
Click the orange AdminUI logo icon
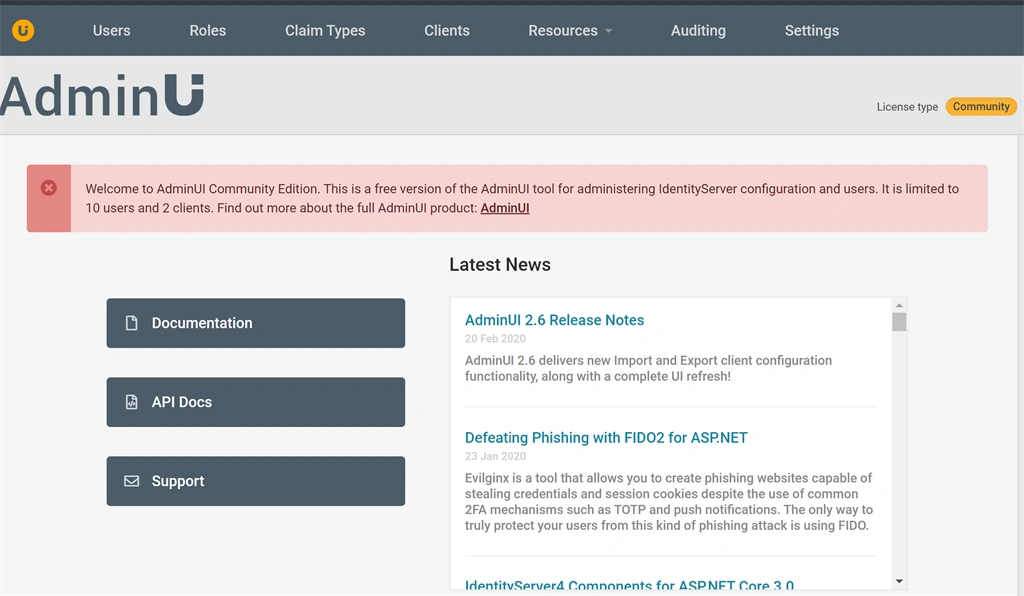[23, 30]
